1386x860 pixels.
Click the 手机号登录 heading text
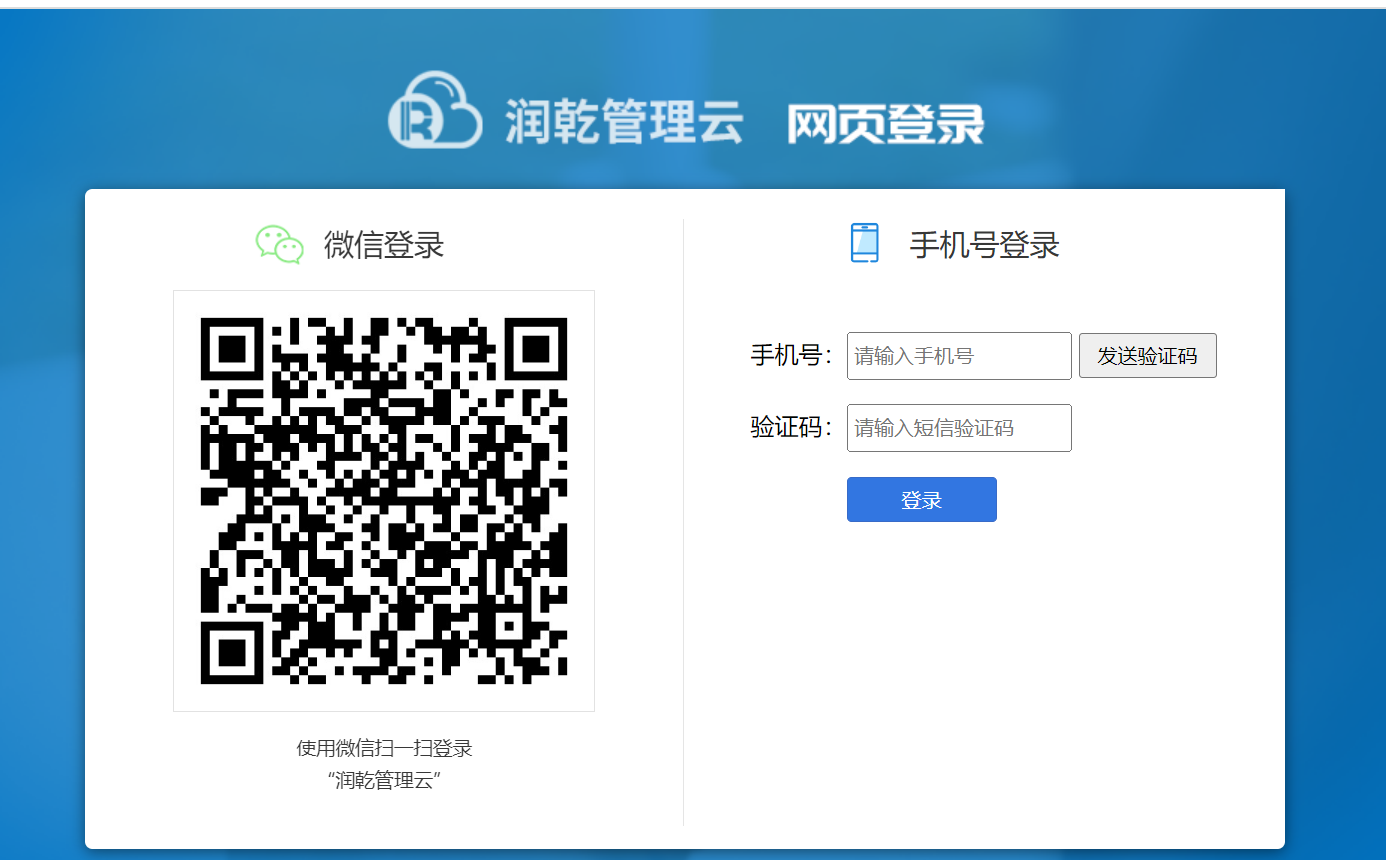[984, 244]
